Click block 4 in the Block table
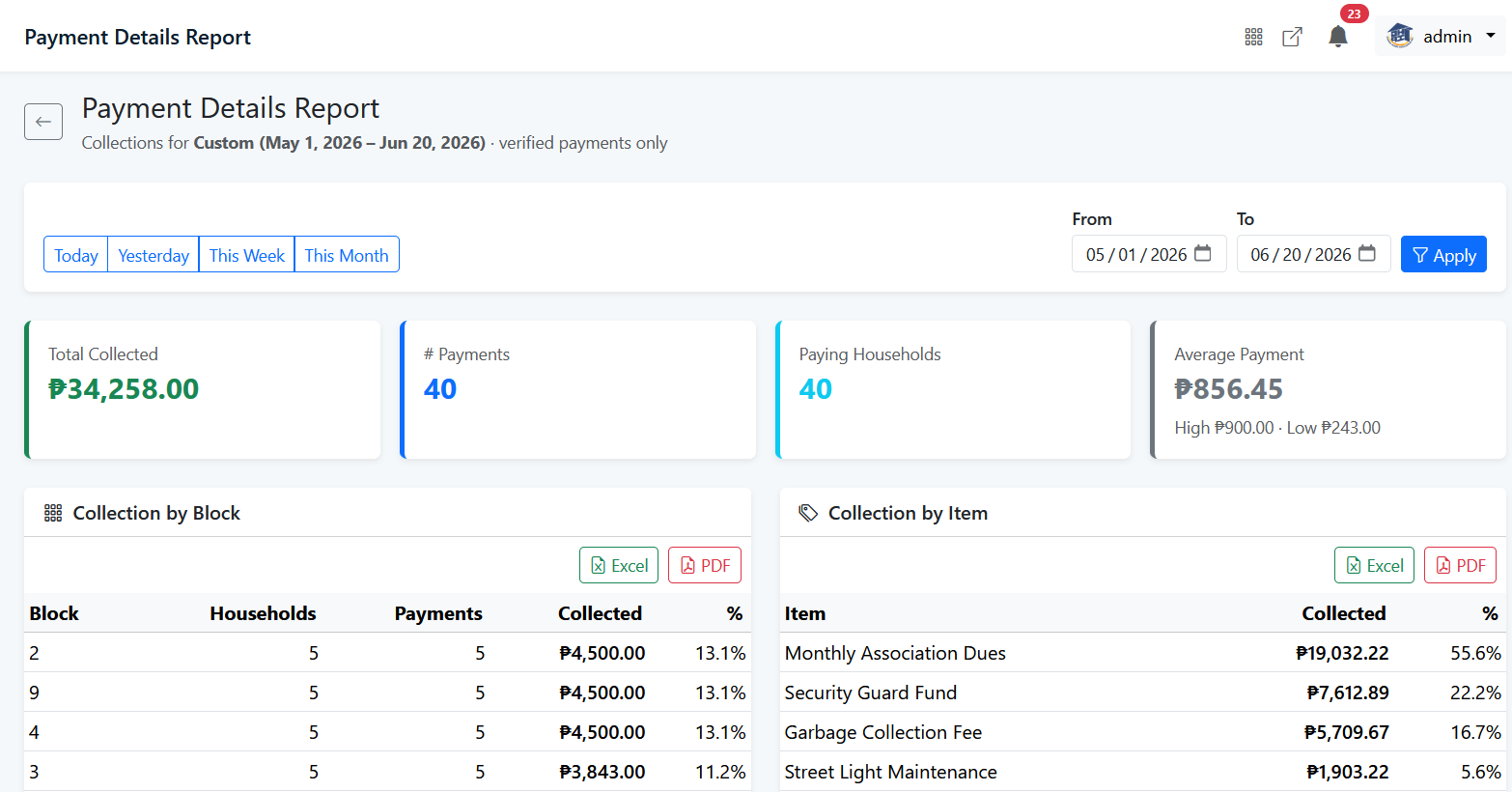 [x=35, y=732]
